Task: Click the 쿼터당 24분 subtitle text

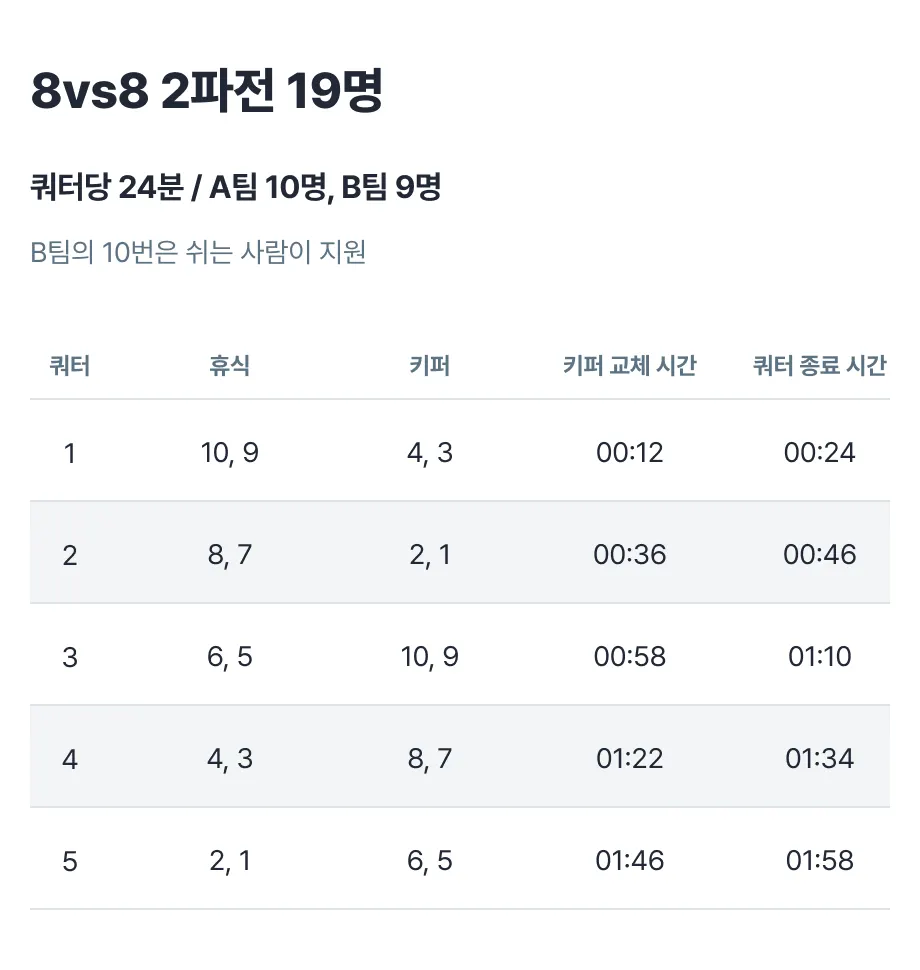Action: click(x=236, y=187)
